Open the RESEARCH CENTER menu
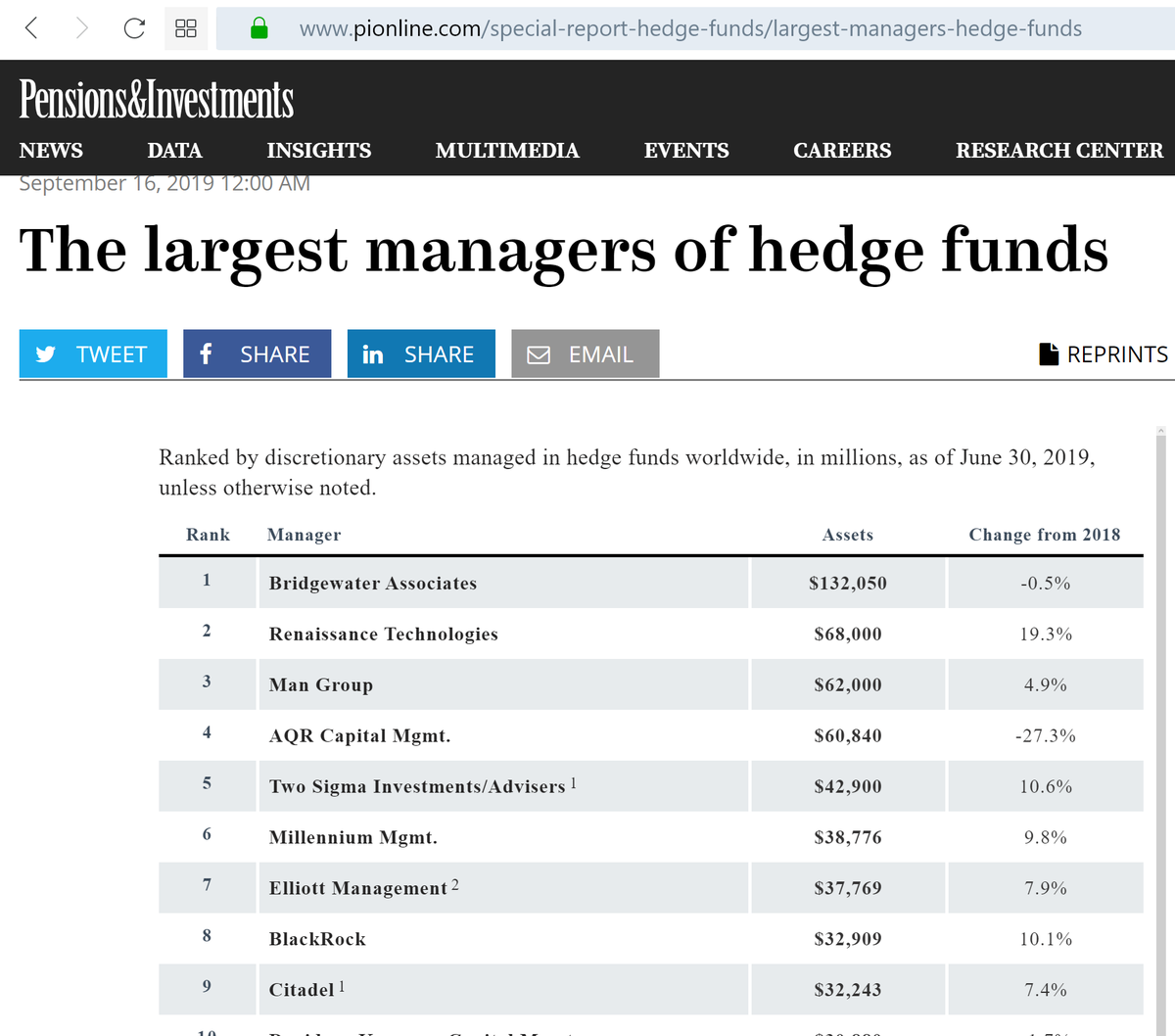 (x=1058, y=151)
